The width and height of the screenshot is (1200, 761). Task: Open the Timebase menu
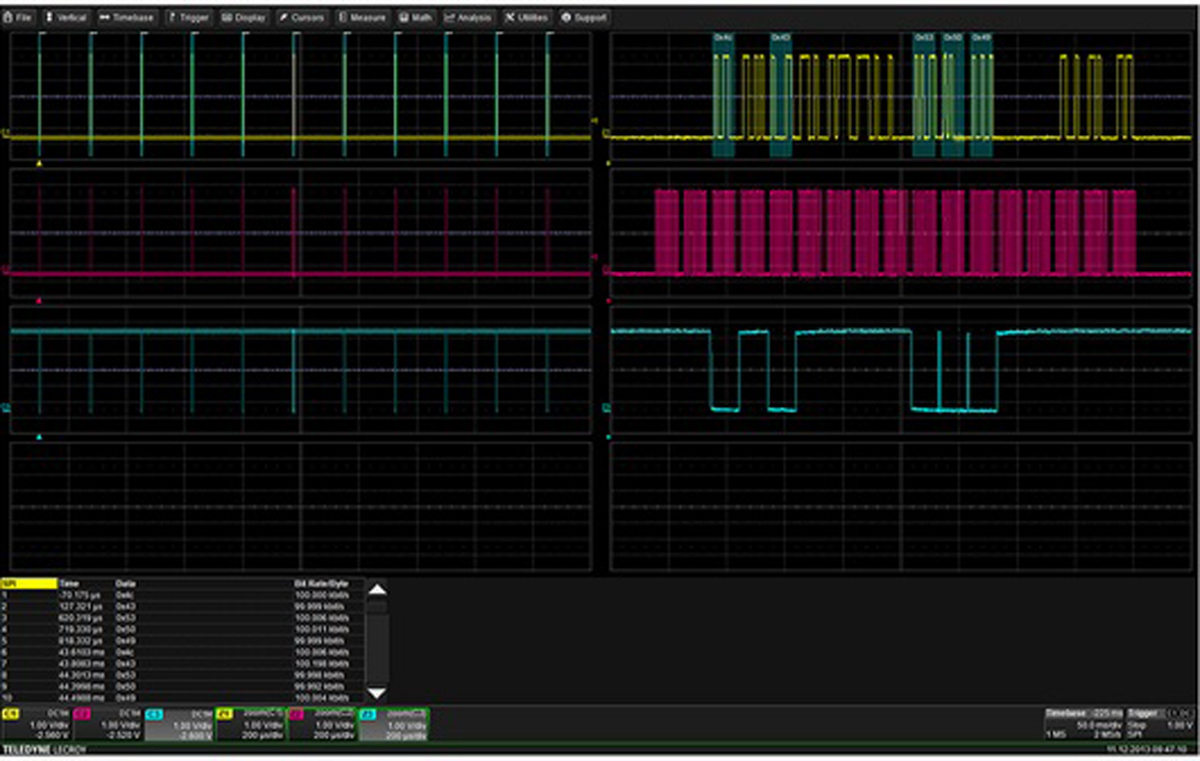tap(127, 17)
